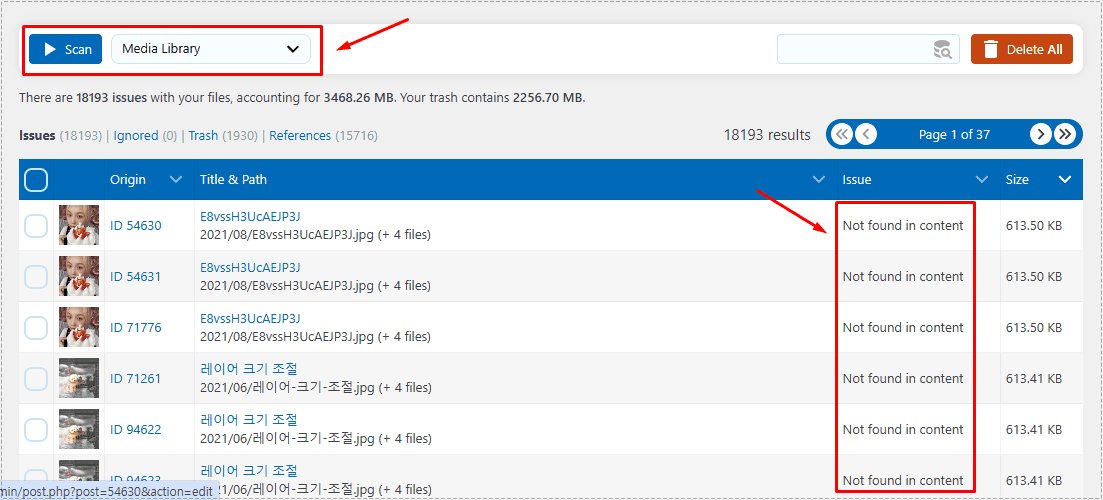Open E8vssH3UcAEJP3J title in ID 54630 row

250,217
